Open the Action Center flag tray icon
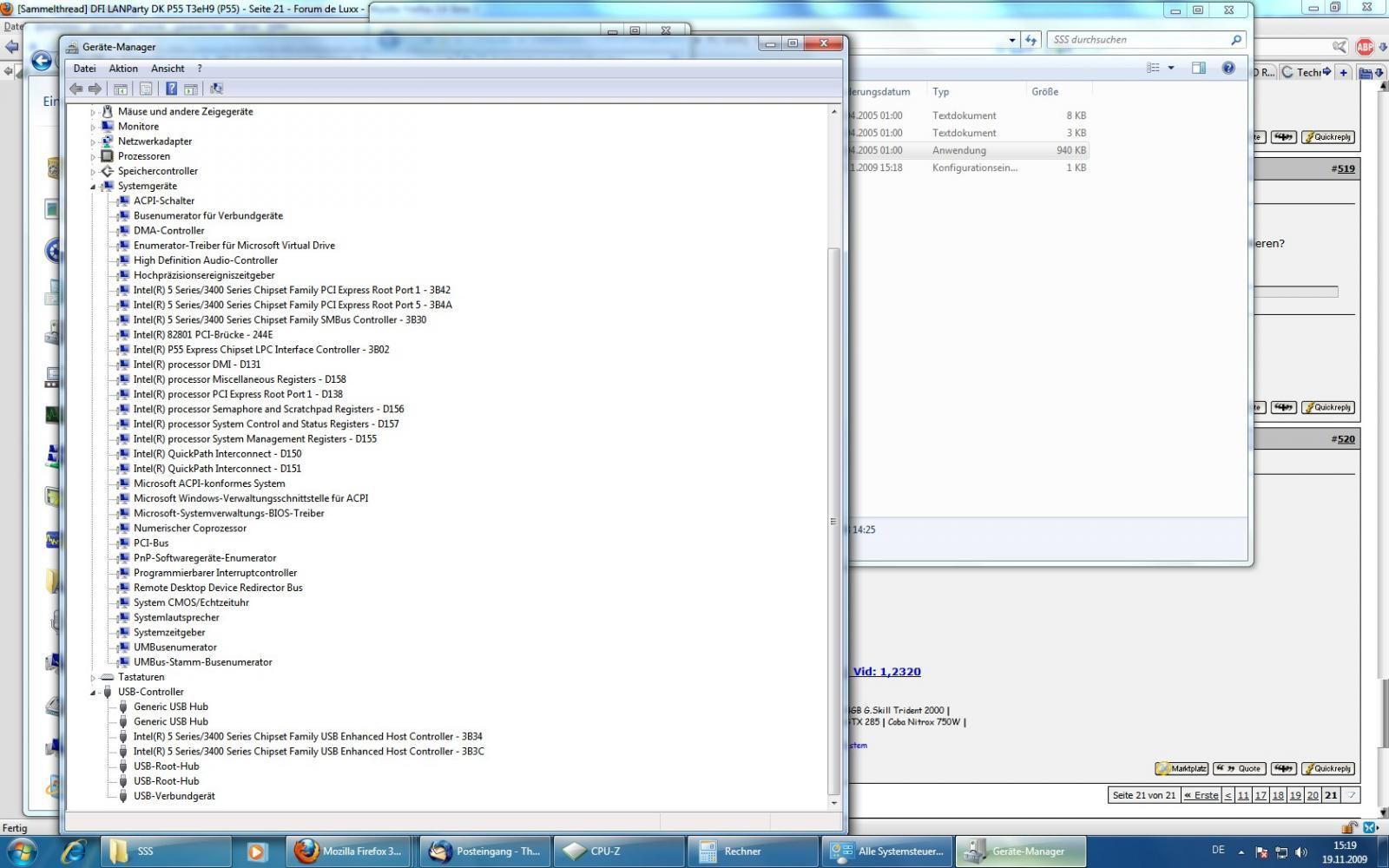Screen dimensions: 1389x868 1261,852
